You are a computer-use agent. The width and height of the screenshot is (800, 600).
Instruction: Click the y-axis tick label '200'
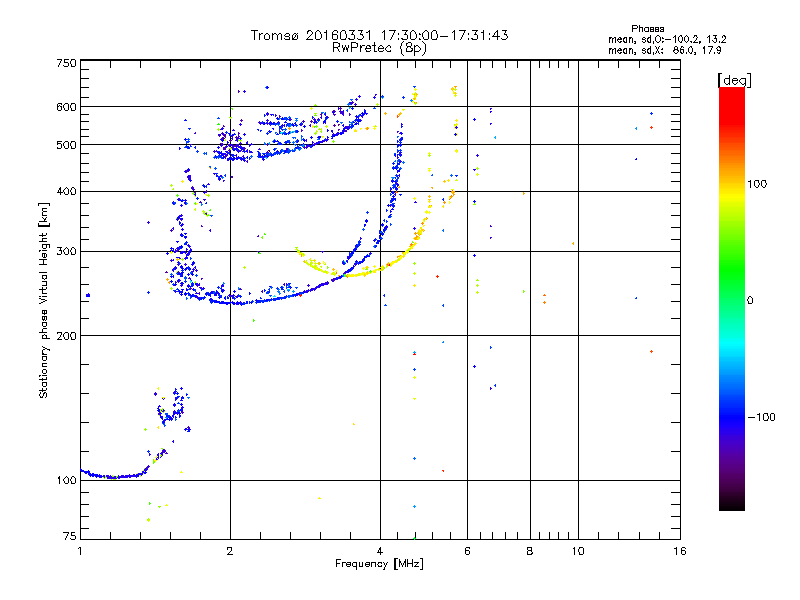(66, 336)
